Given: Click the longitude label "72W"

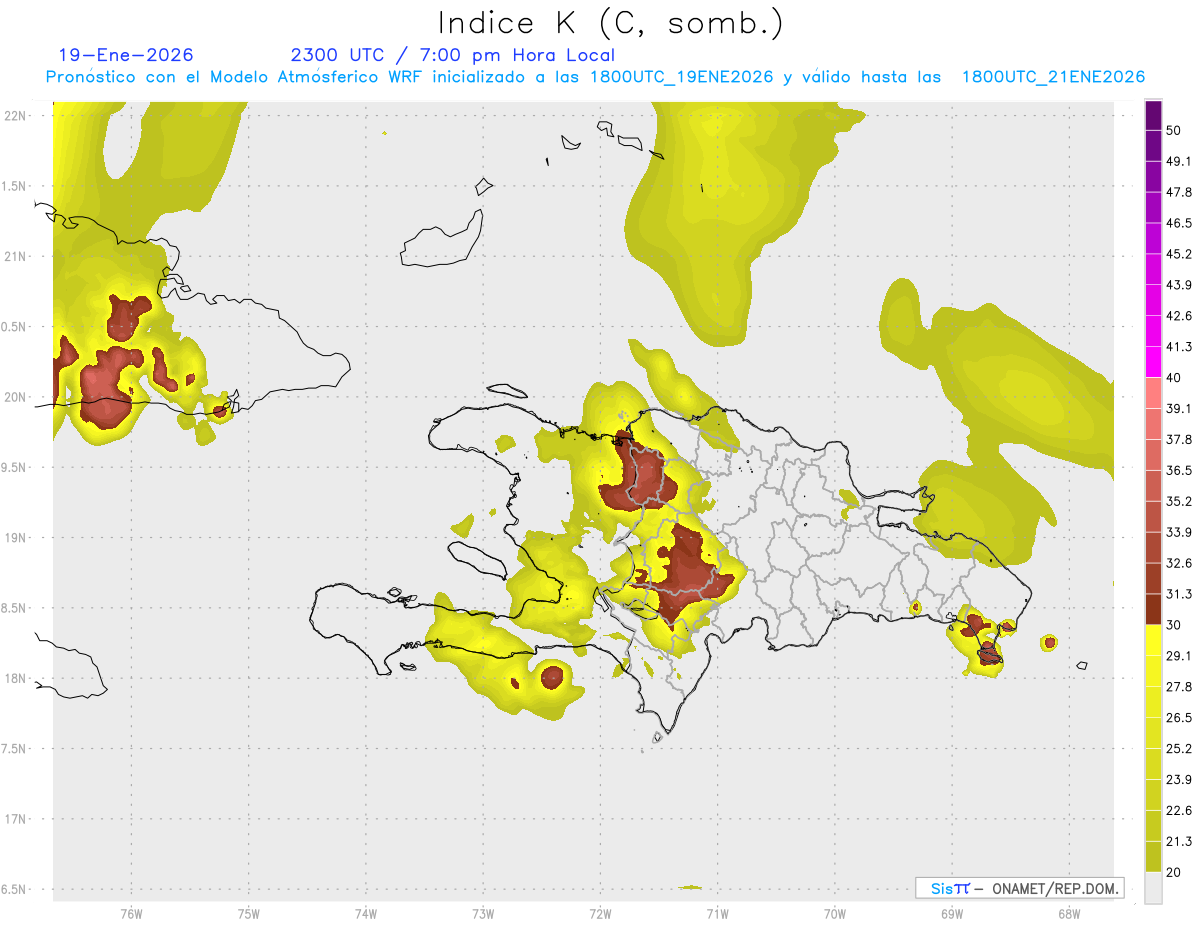Looking at the screenshot, I should (x=600, y=914).
